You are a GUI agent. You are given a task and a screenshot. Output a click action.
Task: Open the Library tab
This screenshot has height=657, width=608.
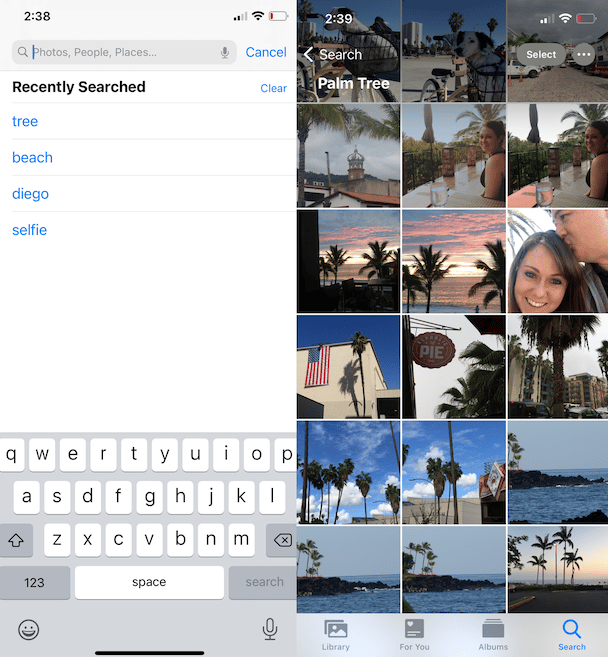click(336, 635)
